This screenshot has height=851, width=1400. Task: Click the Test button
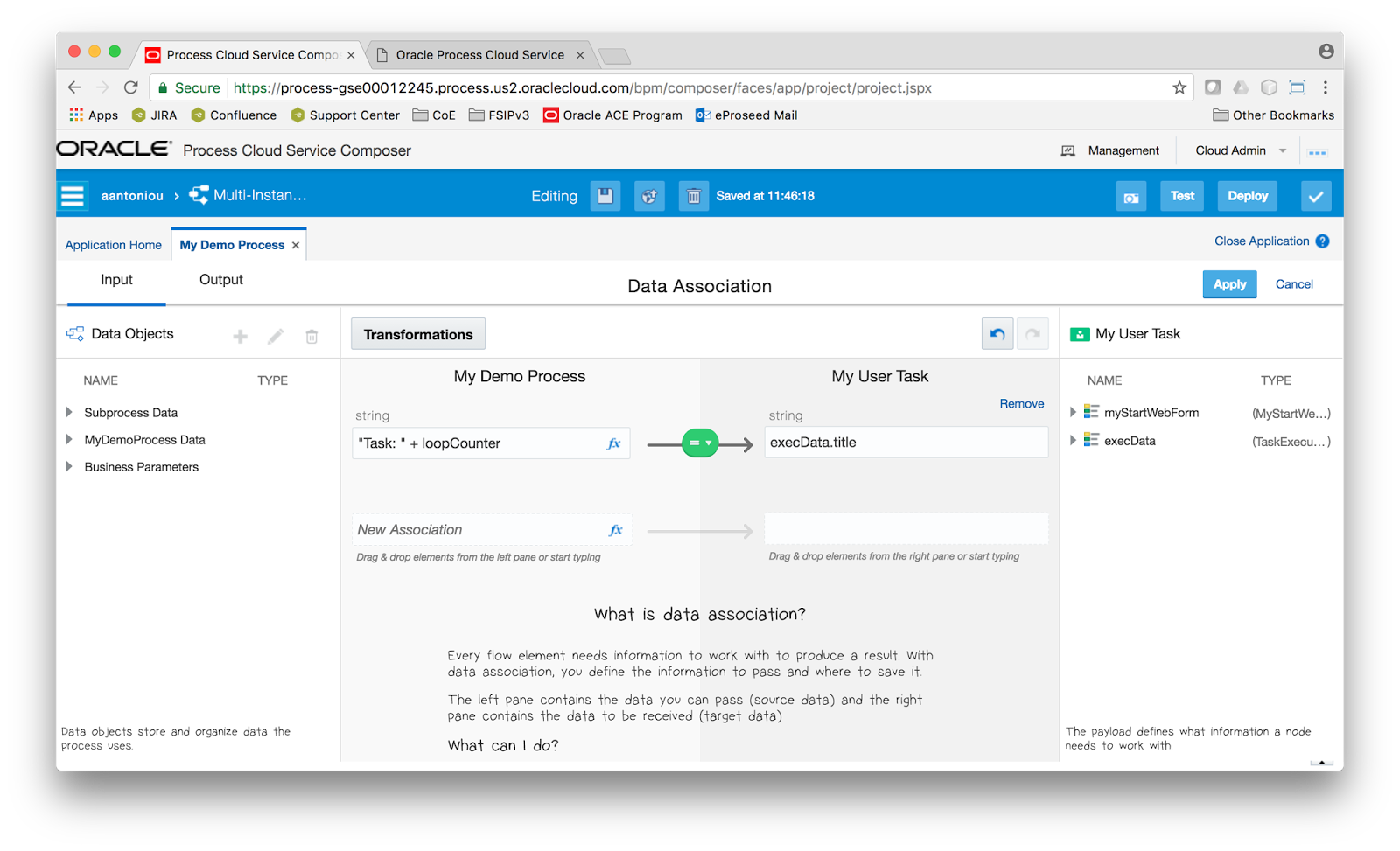1182,196
